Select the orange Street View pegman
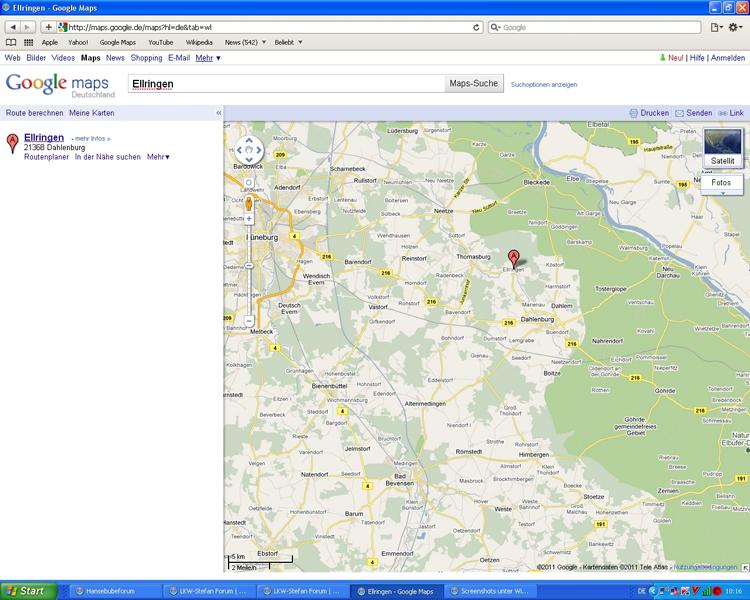 coord(249,203)
